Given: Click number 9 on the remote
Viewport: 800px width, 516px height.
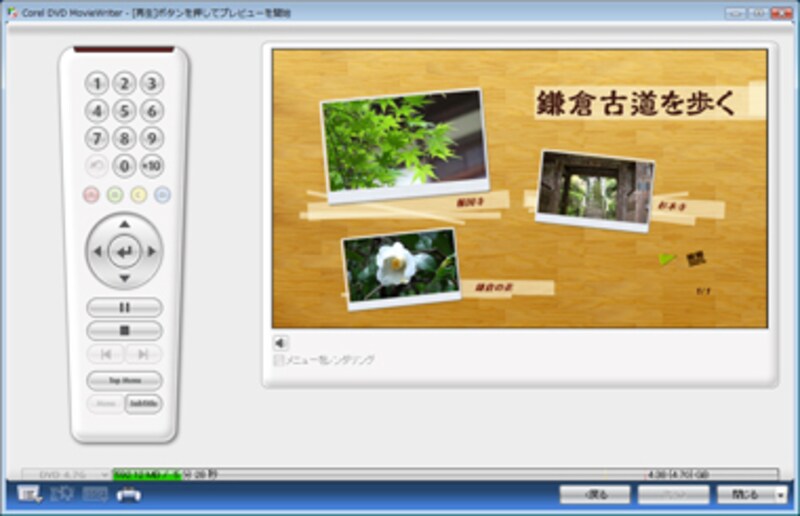Looking at the screenshot, I should [x=152, y=138].
